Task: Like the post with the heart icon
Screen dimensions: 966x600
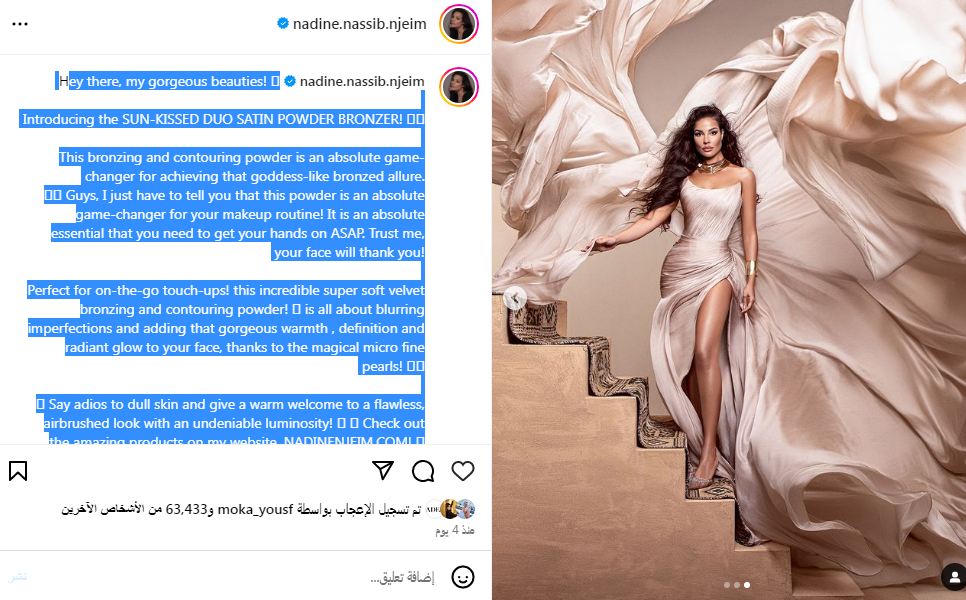Action: tap(463, 471)
